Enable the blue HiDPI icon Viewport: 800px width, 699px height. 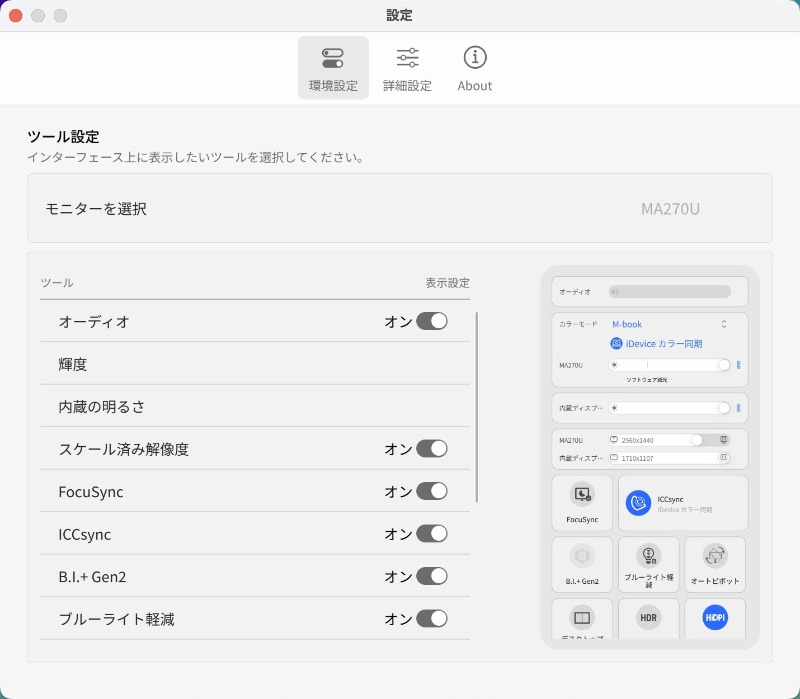point(715,619)
